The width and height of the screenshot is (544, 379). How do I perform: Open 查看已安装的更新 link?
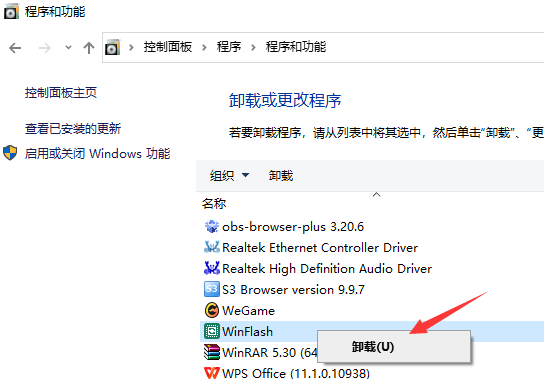click(x=73, y=129)
